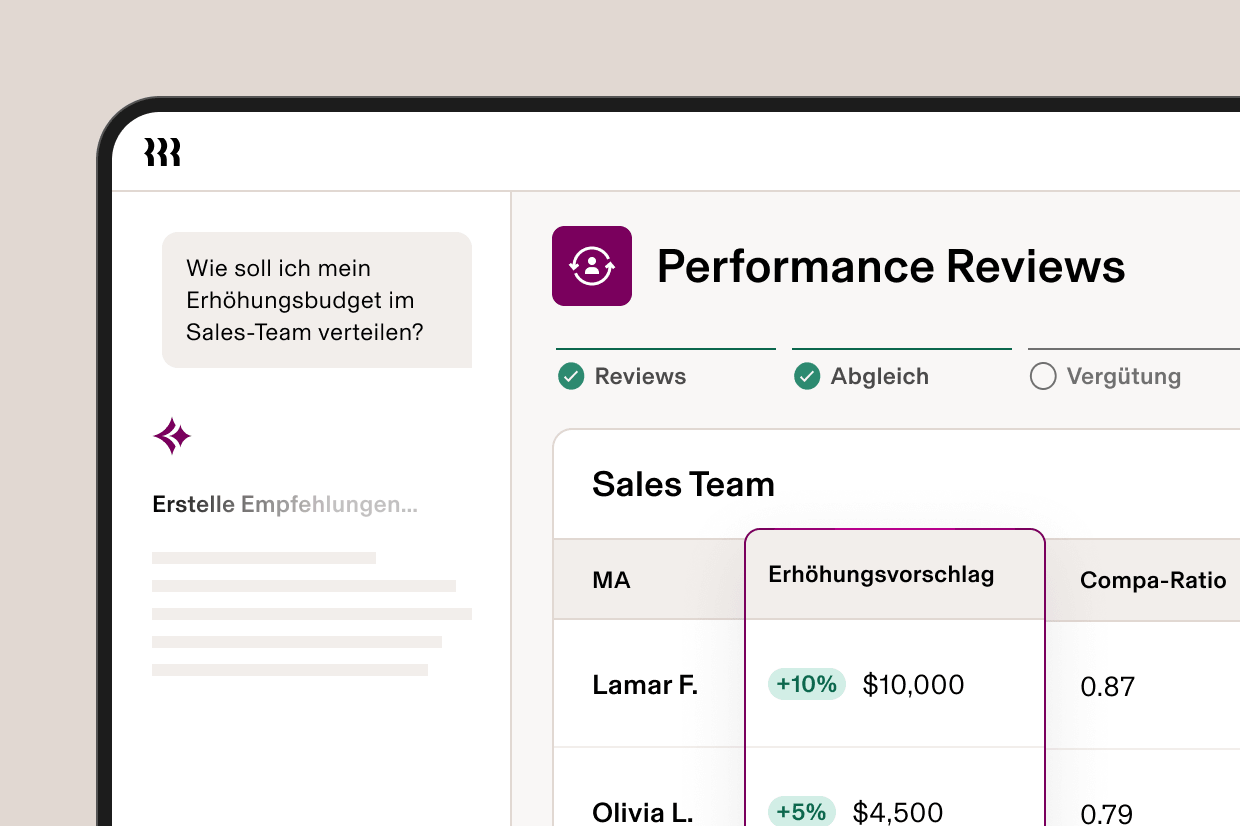Click the Abgleich step checkmark icon

pos(807,377)
